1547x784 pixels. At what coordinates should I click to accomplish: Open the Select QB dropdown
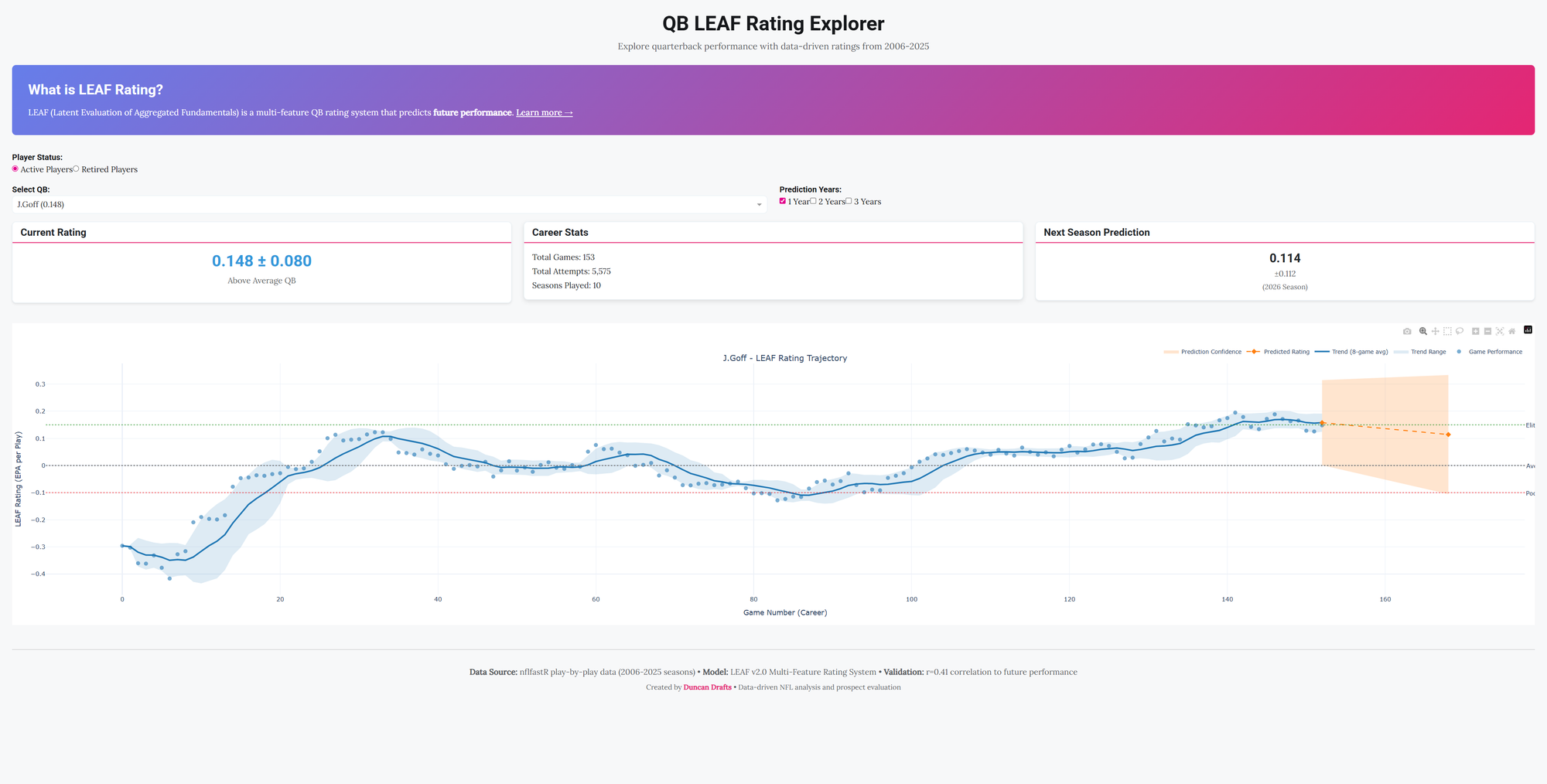click(x=387, y=204)
